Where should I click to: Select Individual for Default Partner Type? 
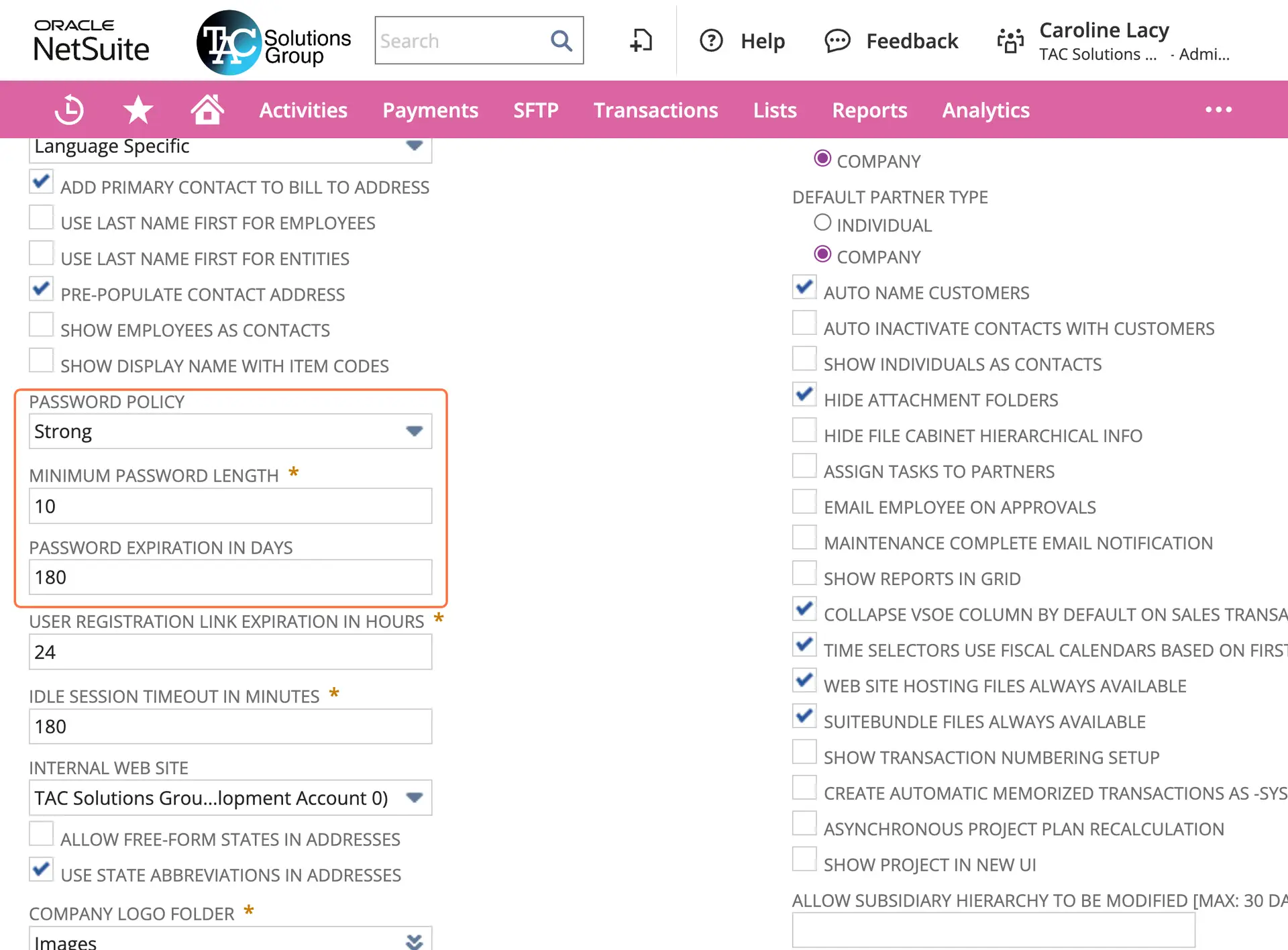[x=822, y=223]
